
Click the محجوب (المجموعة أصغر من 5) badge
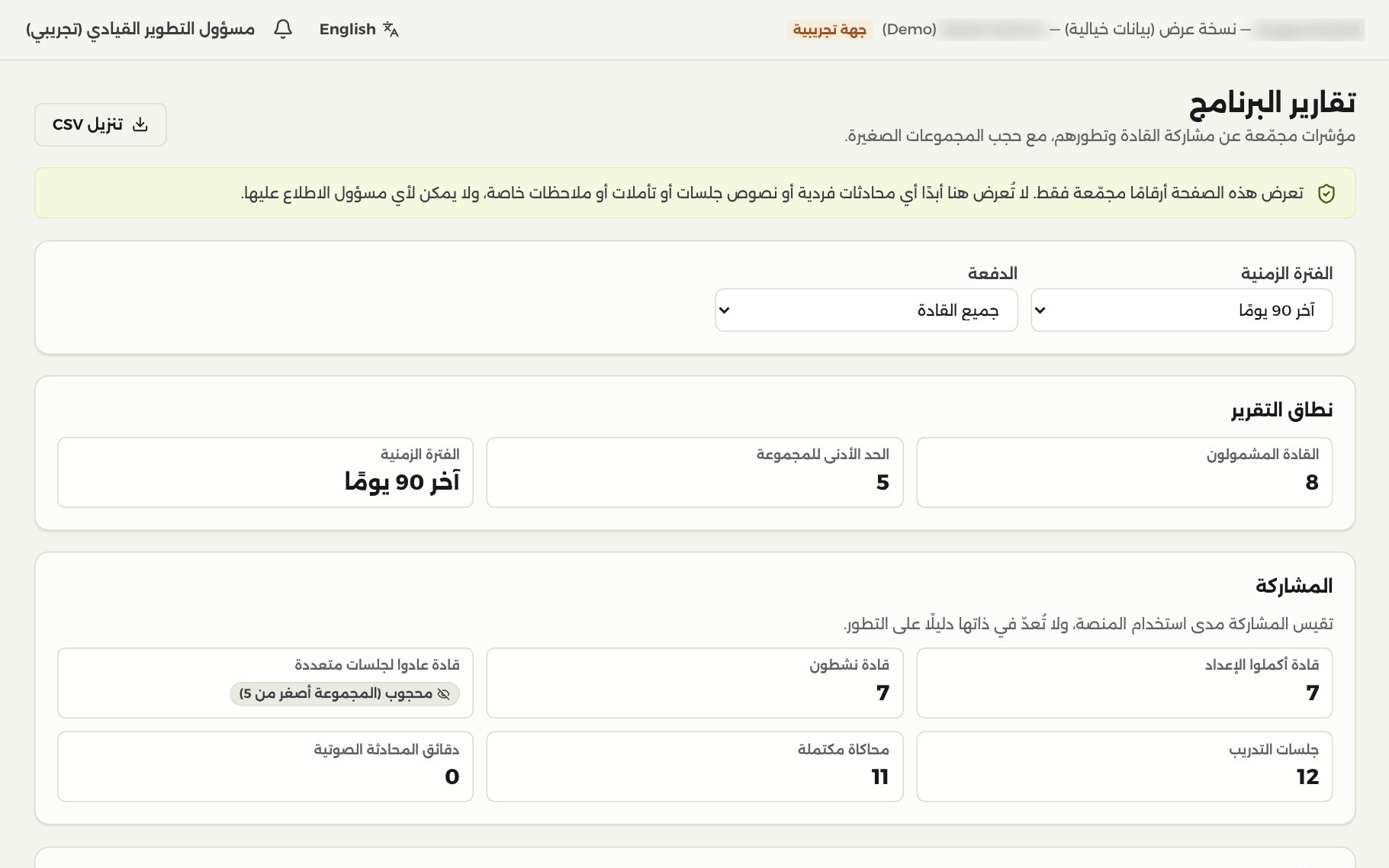pos(345,693)
